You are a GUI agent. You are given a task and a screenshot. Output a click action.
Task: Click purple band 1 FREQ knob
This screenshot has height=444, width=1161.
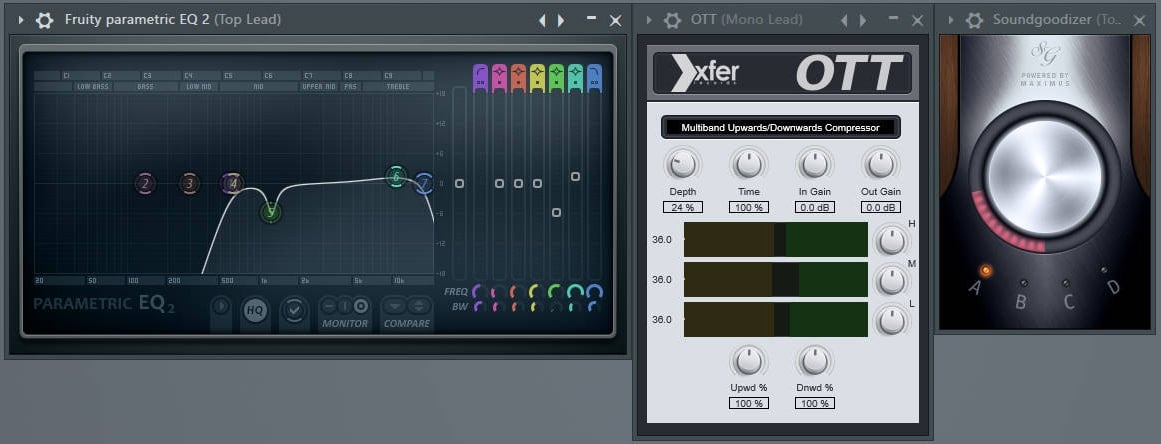pyautogui.click(x=479, y=292)
